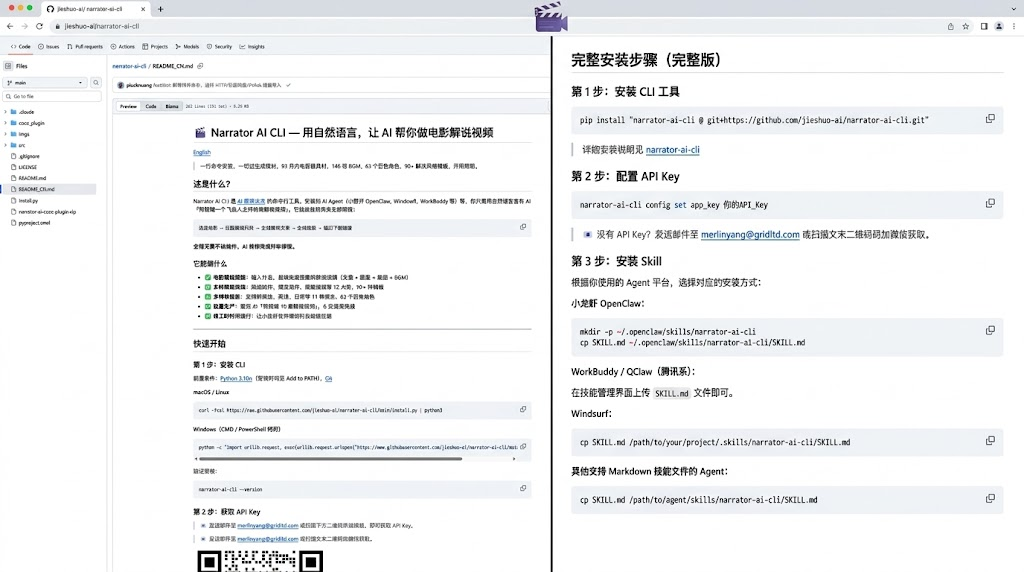Follow the Python 3.10+ link
Viewport: 1024px width, 572px height.
point(236,379)
